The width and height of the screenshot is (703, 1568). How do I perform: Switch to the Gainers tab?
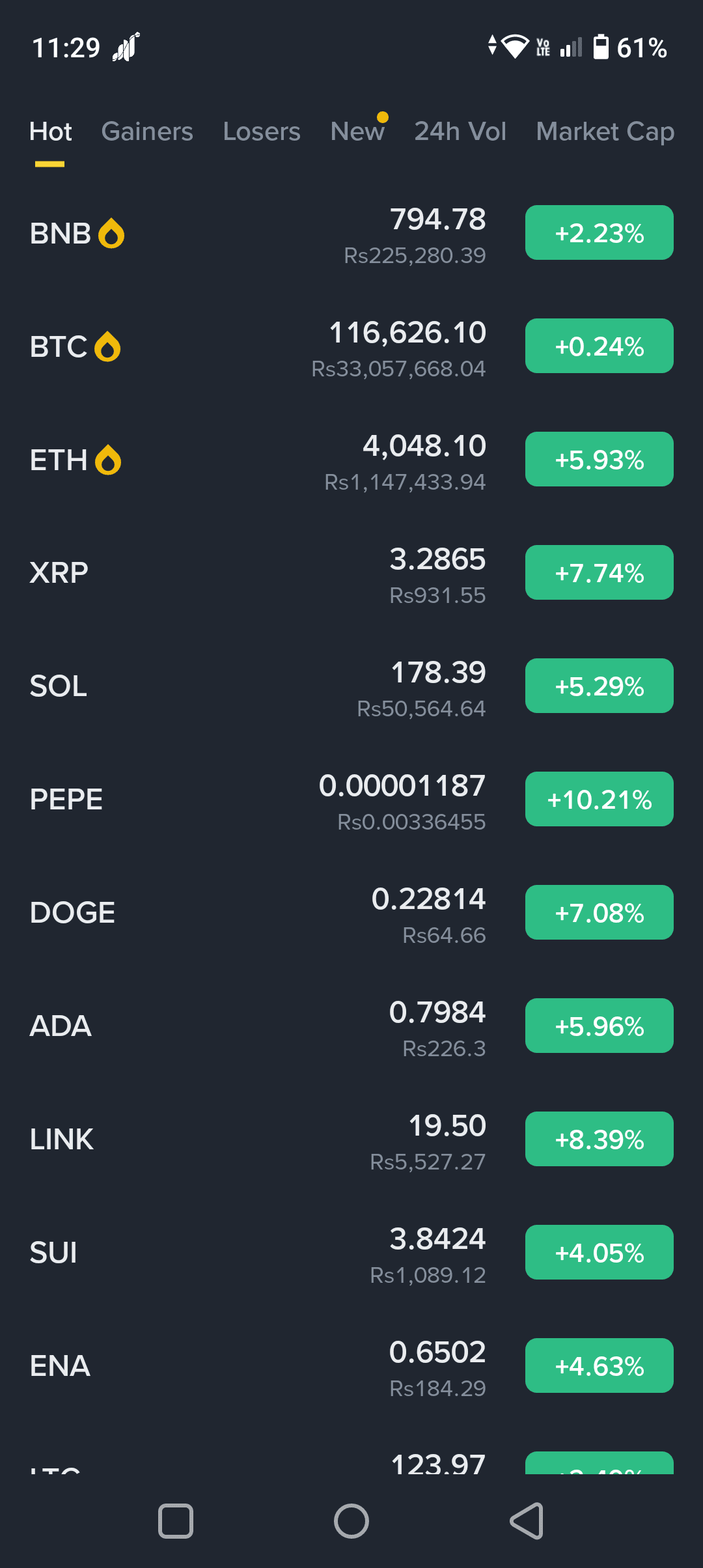tap(147, 132)
